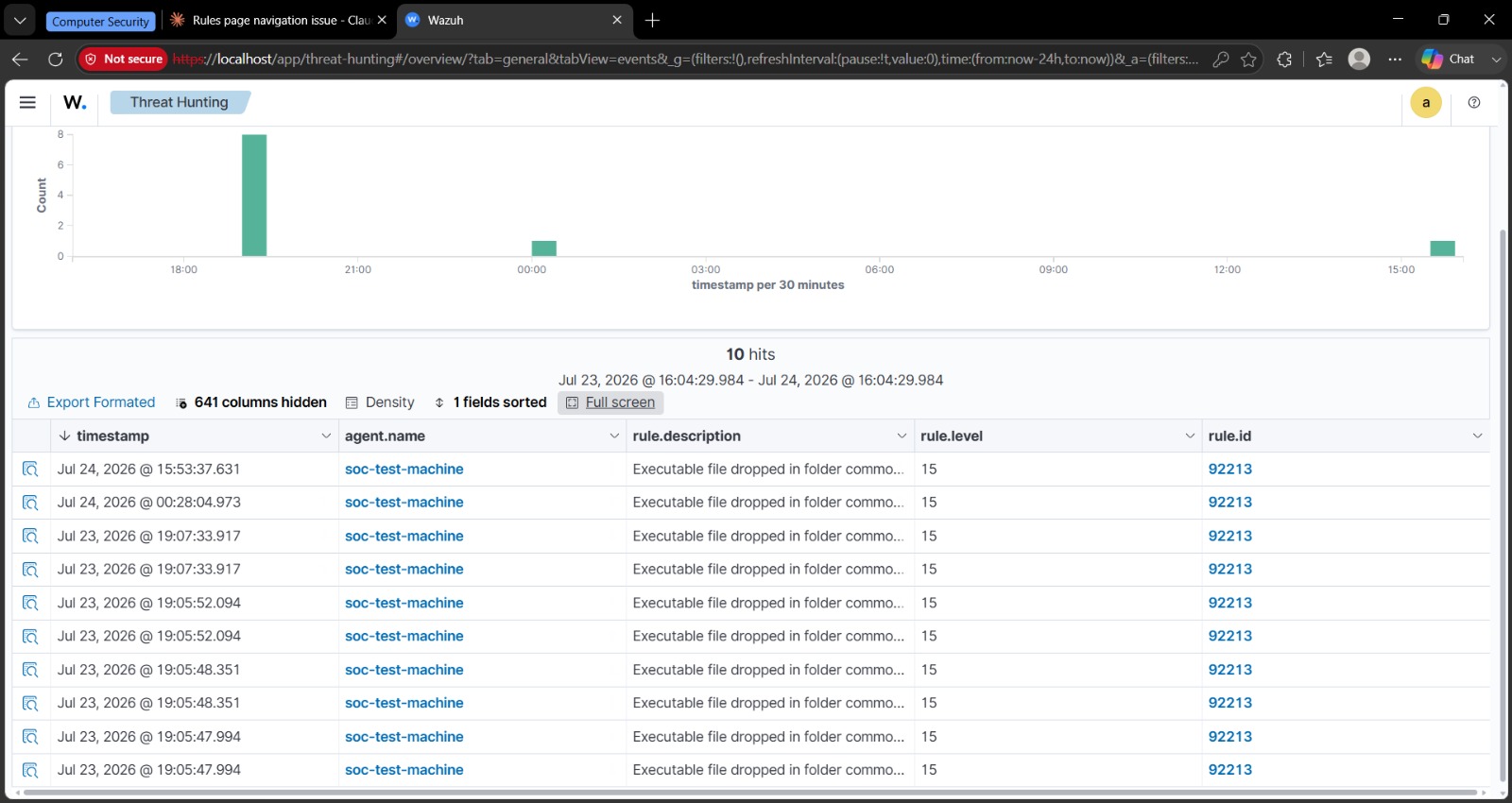1512x803 pixels.
Task: Open Threat Hunting breadcrumb
Action: tap(179, 102)
